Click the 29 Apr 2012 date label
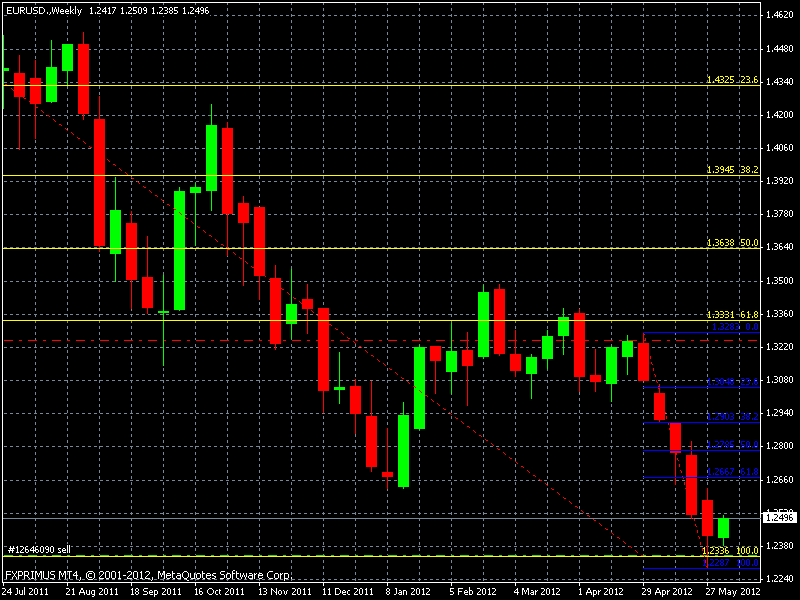This screenshot has height=600, width=800. click(667, 591)
